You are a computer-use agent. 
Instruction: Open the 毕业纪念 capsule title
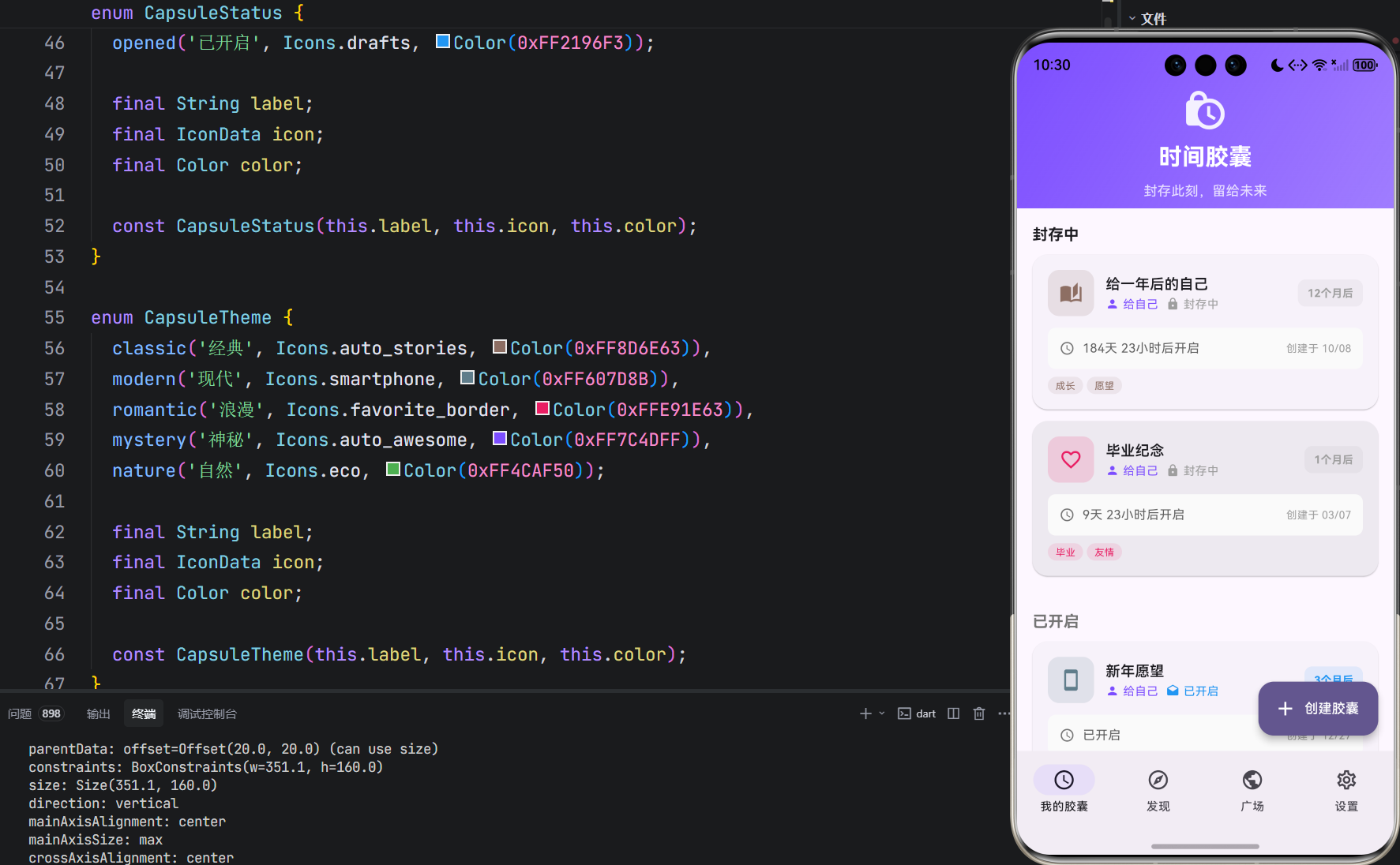tap(1135, 450)
